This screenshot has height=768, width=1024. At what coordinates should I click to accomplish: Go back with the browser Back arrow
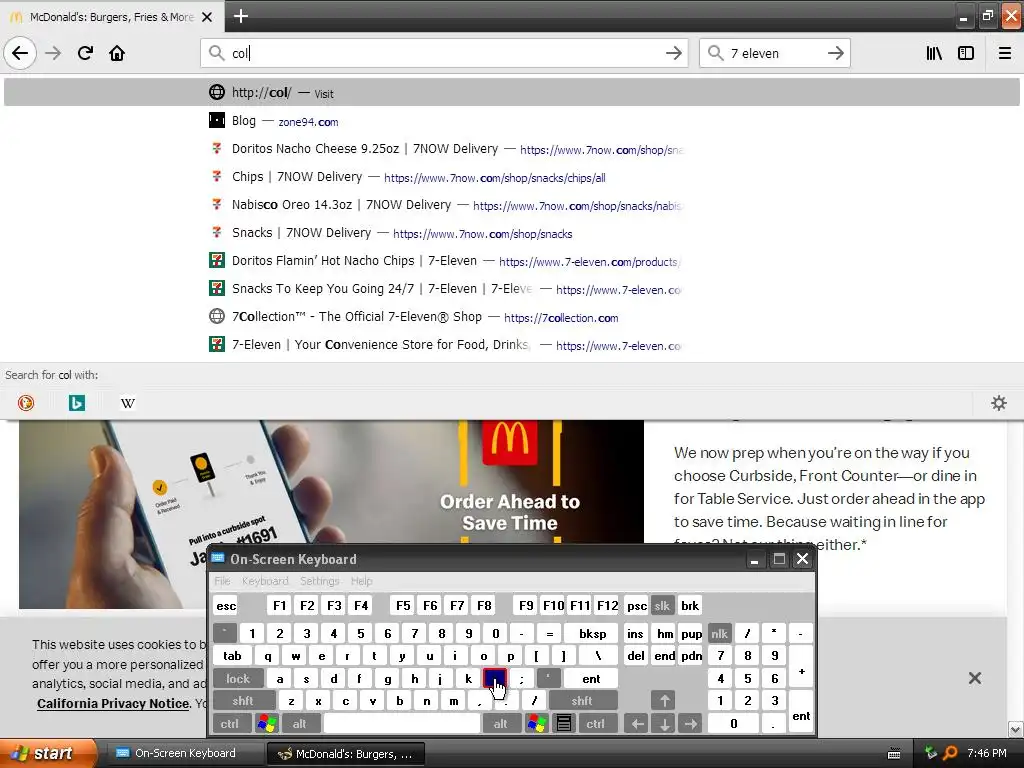pyautogui.click(x=20, y=53)
